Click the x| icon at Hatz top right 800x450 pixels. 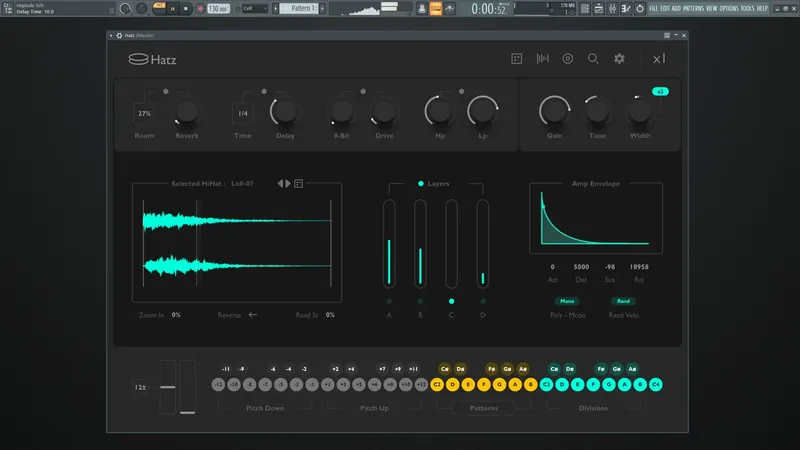658,59
